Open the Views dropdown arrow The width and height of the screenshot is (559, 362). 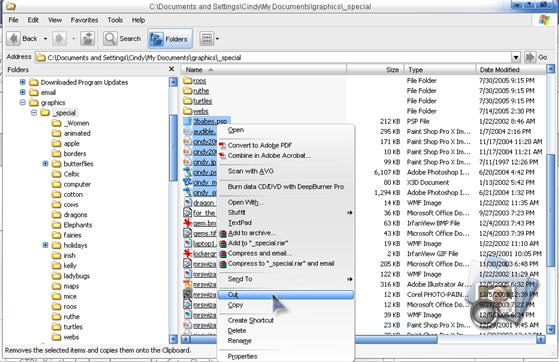click(217, 39)
